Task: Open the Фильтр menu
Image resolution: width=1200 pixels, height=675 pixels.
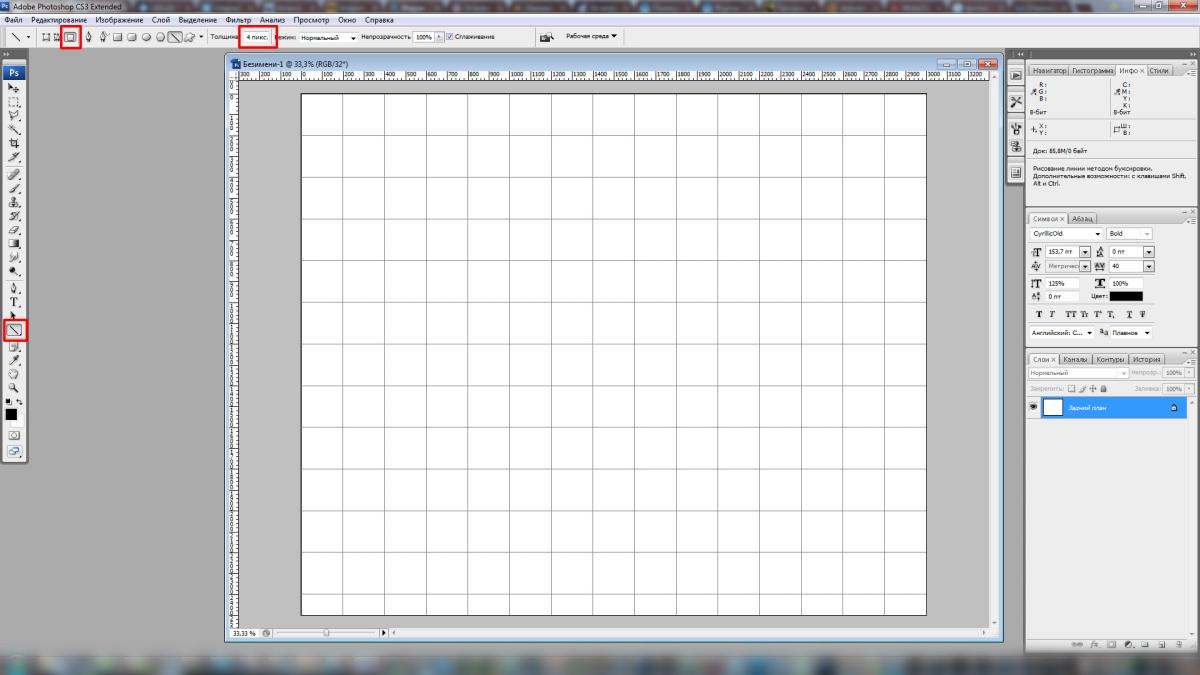Action: [x=239, y=20]
